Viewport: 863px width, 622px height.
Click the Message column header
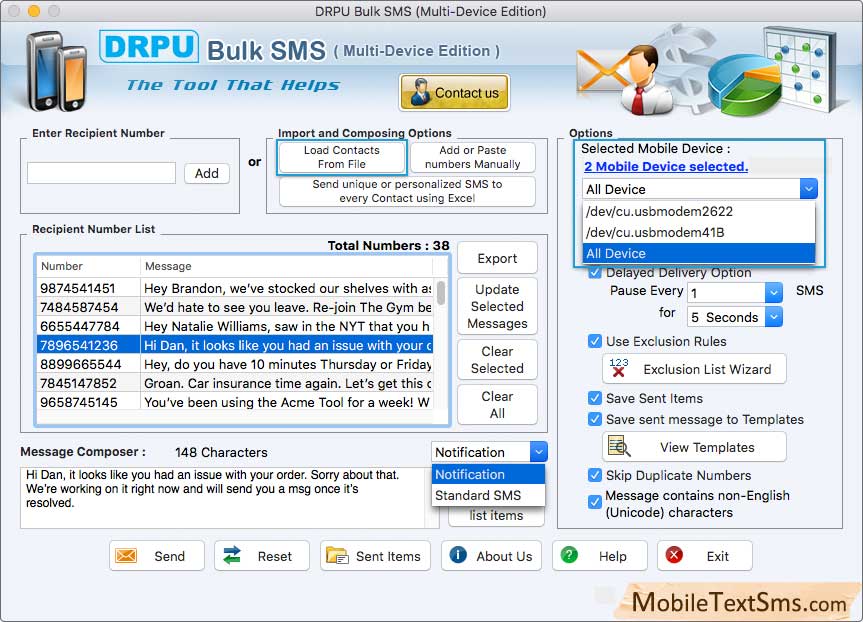pyautogui.click(x=286, y=266)
